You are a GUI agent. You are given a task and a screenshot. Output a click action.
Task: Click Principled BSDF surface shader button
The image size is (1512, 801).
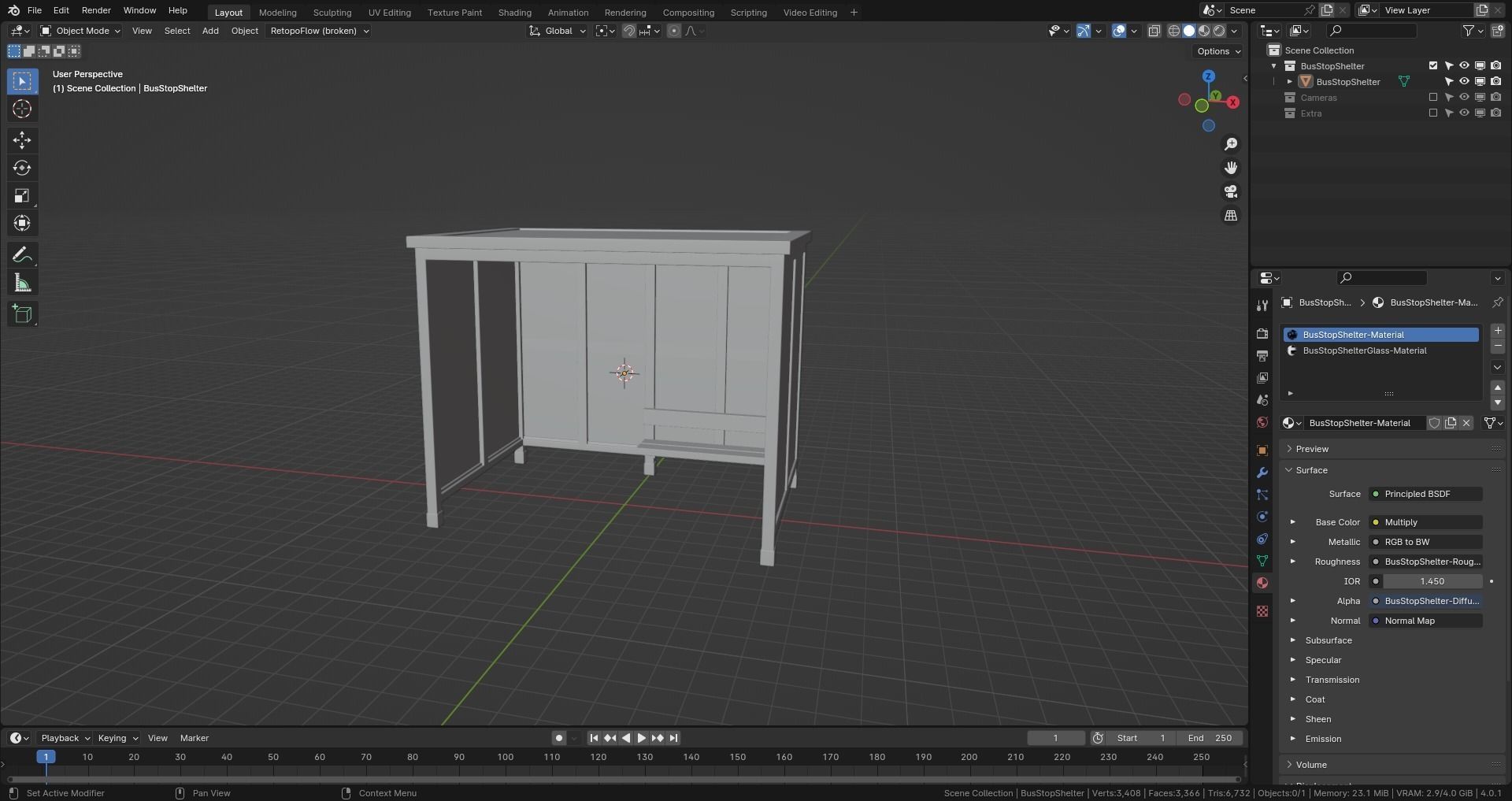(1426, 494)
